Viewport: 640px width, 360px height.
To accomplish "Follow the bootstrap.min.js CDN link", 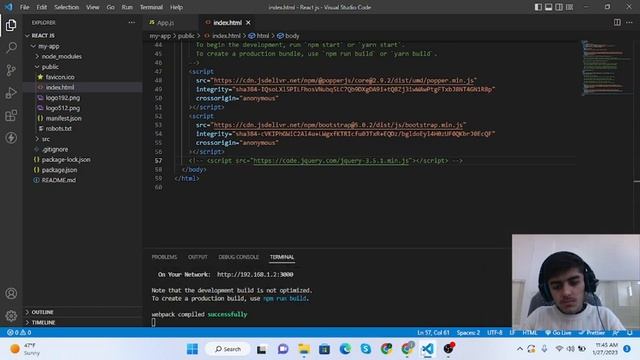I will click(338, 125).
